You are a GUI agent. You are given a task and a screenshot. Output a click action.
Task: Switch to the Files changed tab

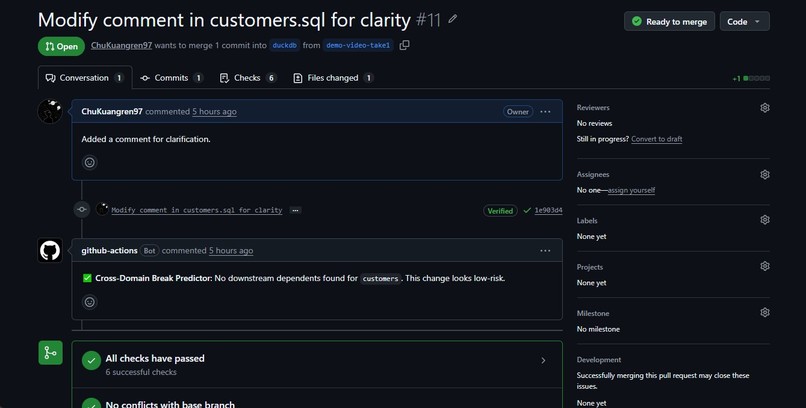[x=333, y=78]
